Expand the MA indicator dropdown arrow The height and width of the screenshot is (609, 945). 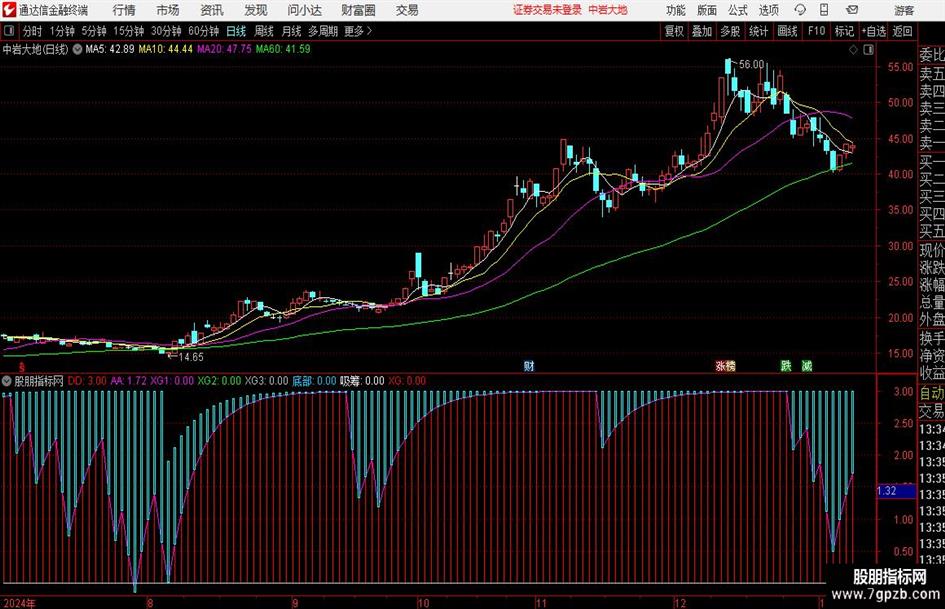click(x=77, y=49)
